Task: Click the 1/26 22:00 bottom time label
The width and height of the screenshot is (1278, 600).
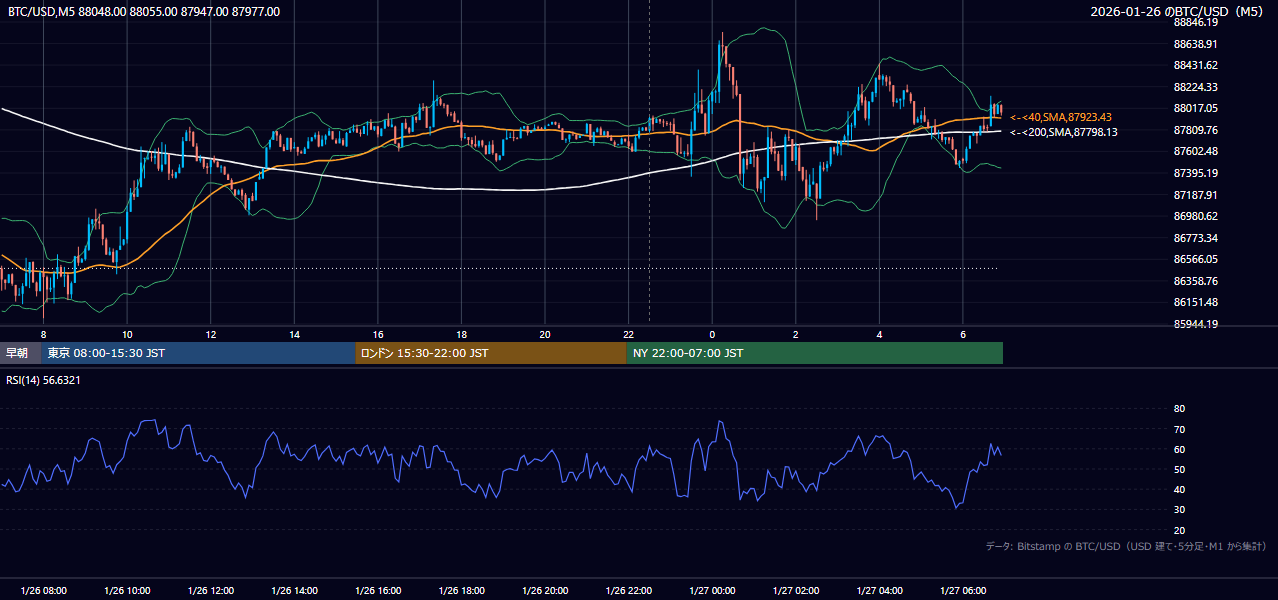Action: tap(628, 591)
